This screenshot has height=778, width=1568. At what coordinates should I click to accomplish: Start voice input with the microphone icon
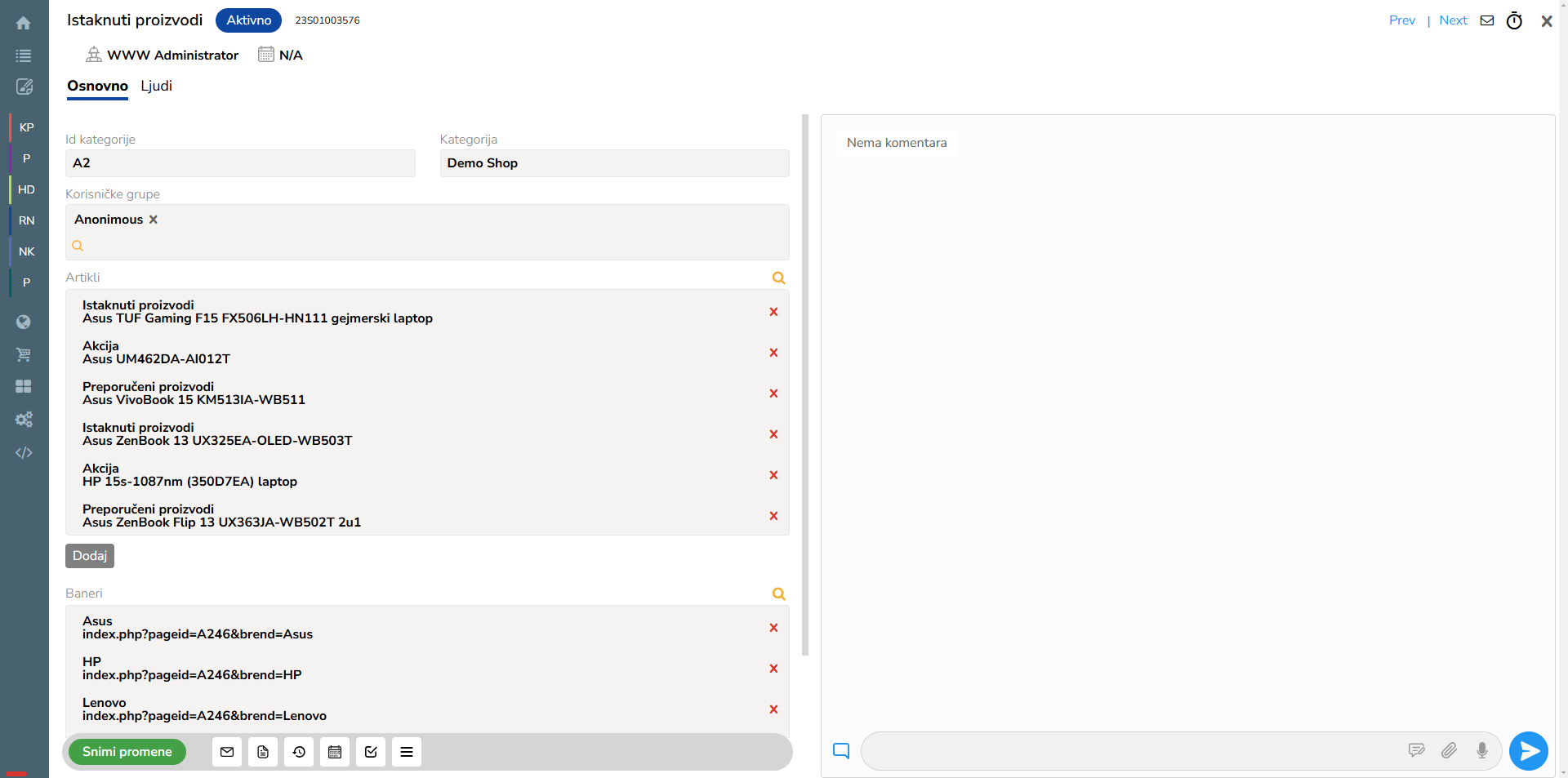tap(1481, 750)
